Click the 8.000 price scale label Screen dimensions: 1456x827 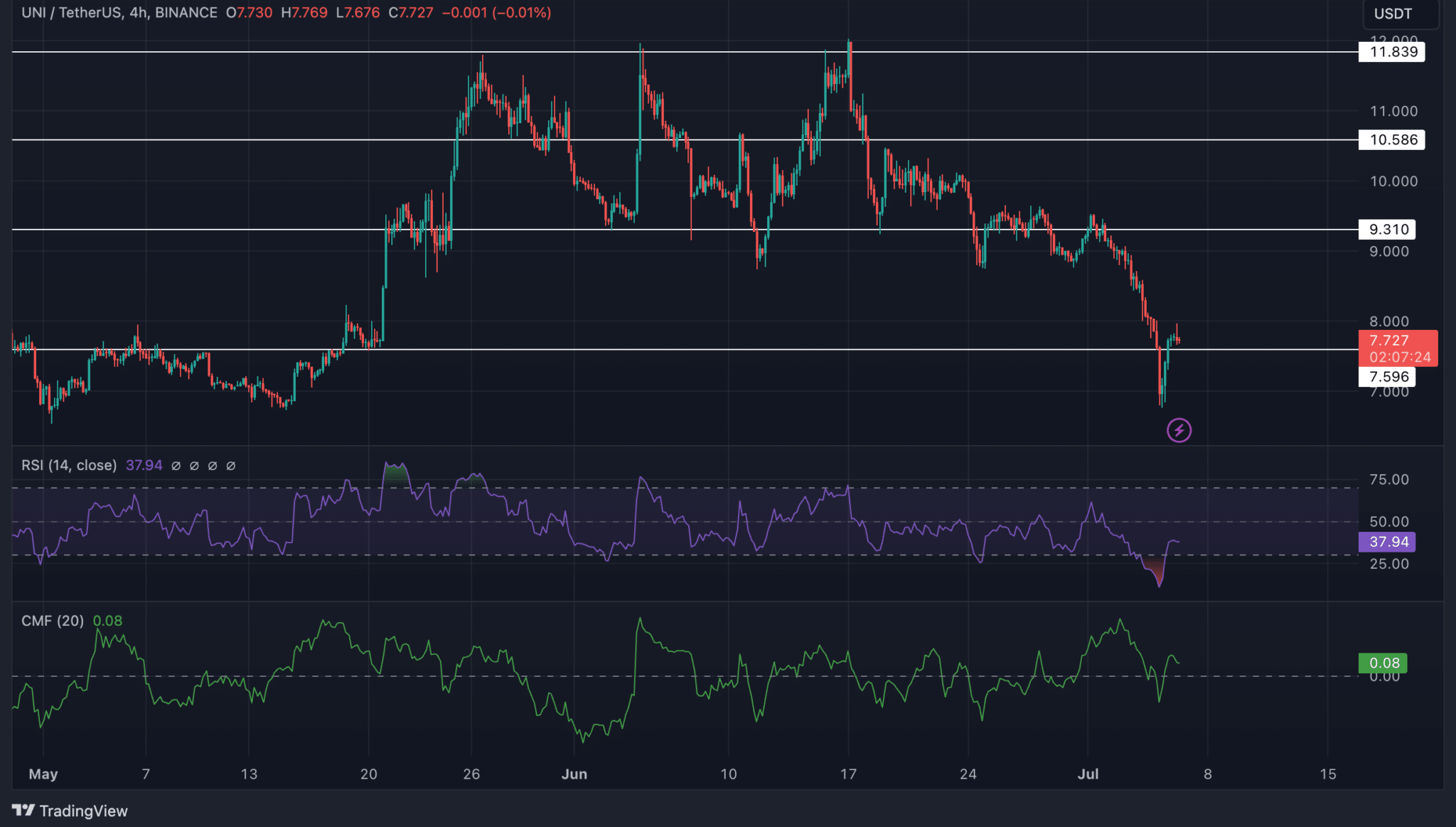(x=1389, y=321)
